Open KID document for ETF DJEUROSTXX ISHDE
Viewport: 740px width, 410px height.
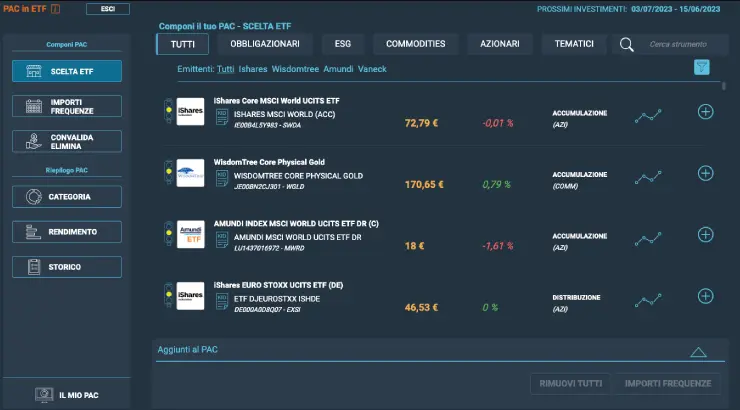(x=222, y=301)
